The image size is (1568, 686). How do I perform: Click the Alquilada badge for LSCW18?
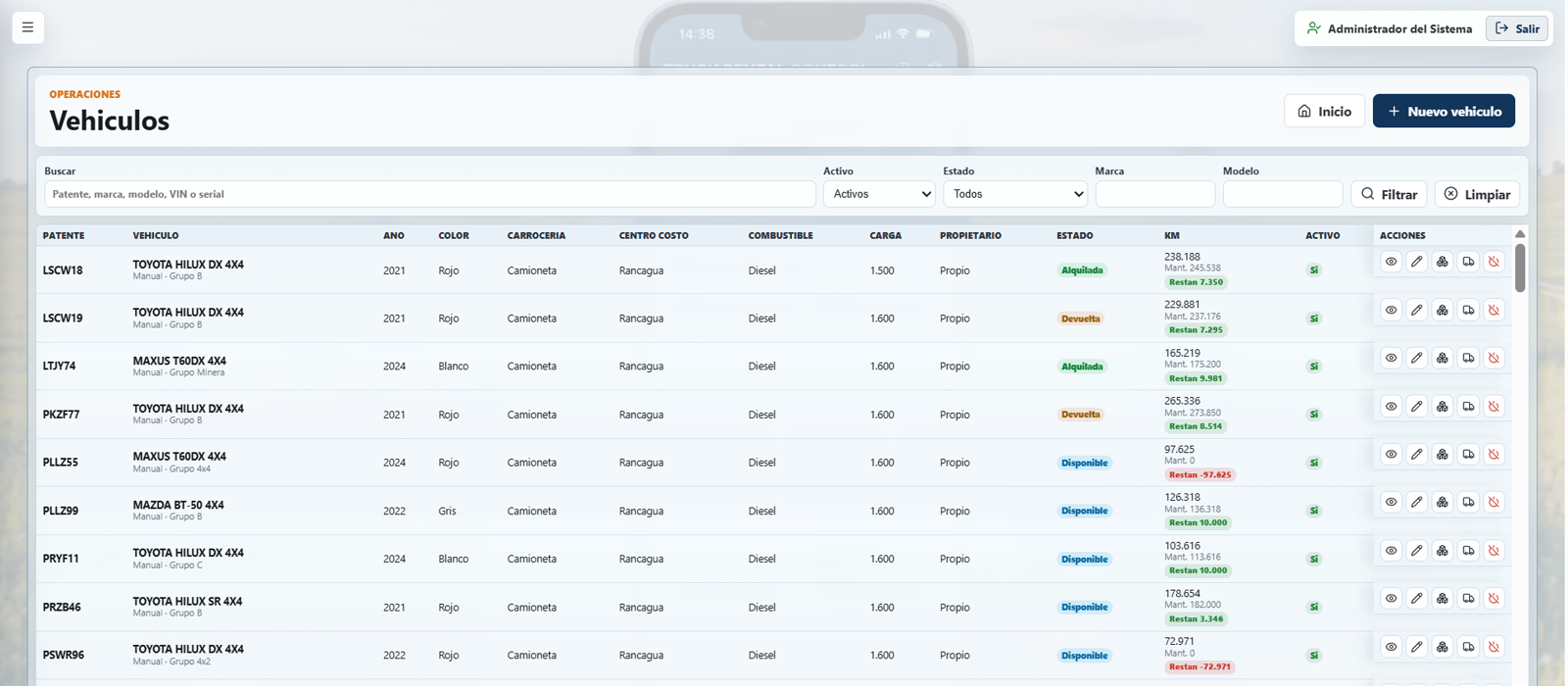(1082, 270)
